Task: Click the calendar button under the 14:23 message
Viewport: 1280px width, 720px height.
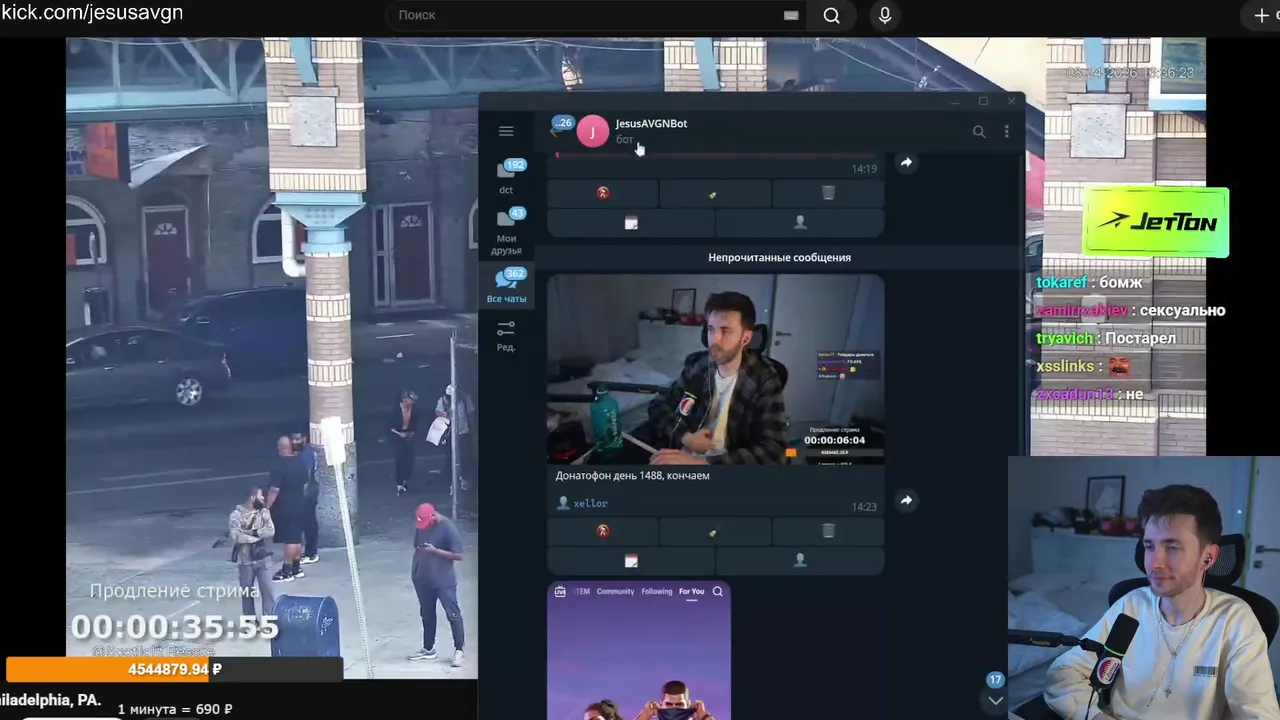Action: (x=631, y=560)
